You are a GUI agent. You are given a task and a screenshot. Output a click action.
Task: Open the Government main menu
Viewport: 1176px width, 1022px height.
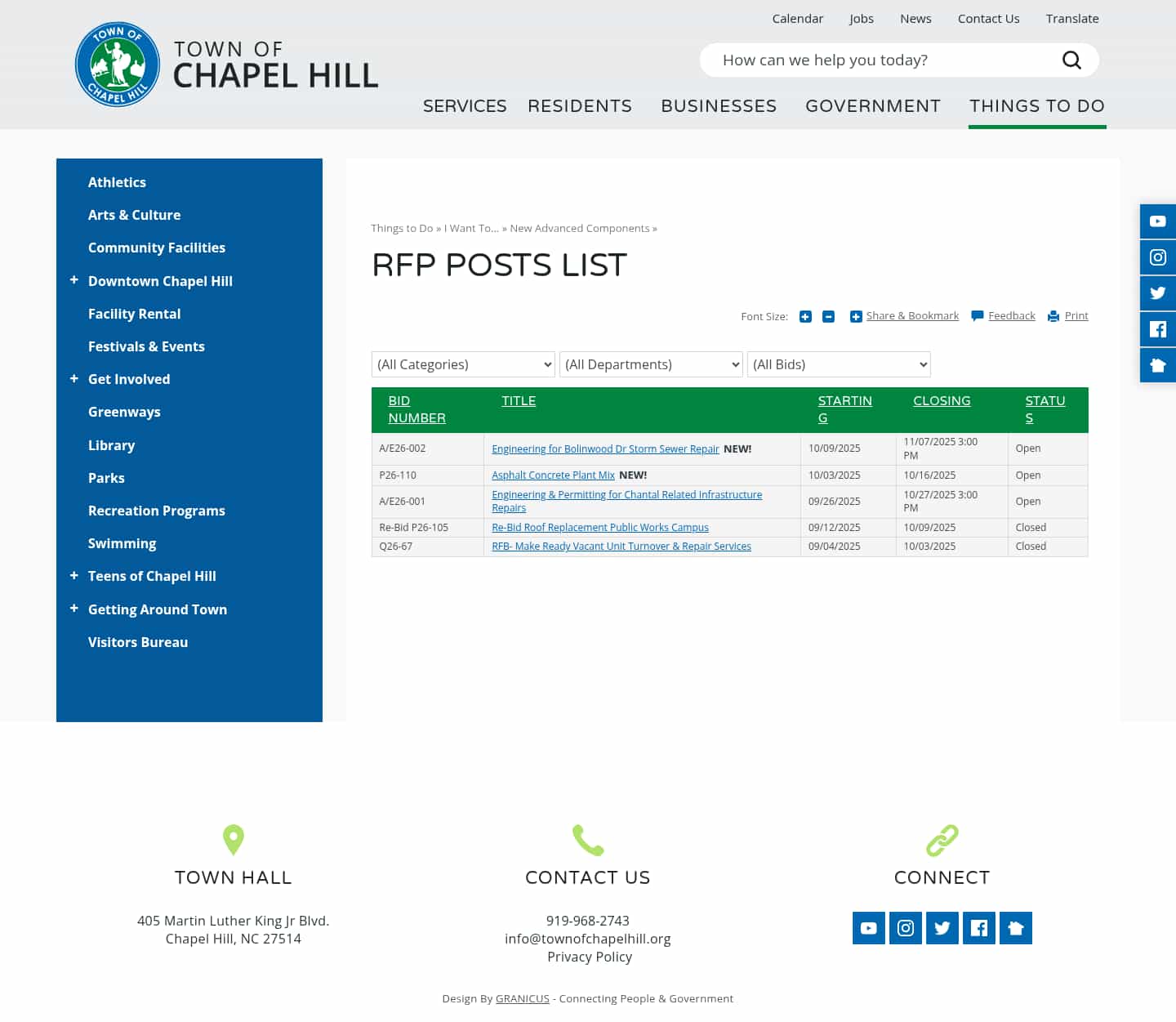pos(873,106)
